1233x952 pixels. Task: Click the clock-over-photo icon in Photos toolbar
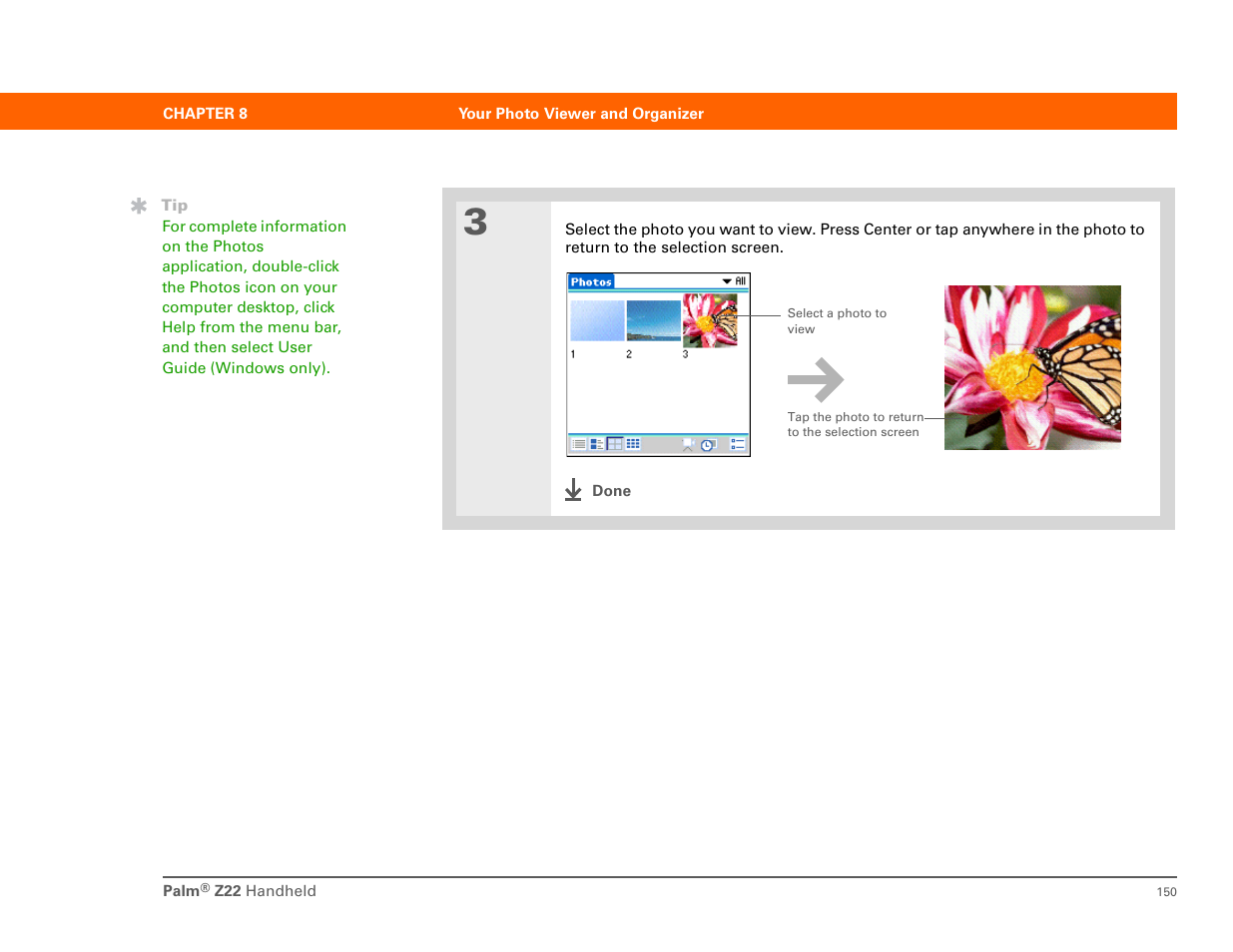click(x=709, y=444)
